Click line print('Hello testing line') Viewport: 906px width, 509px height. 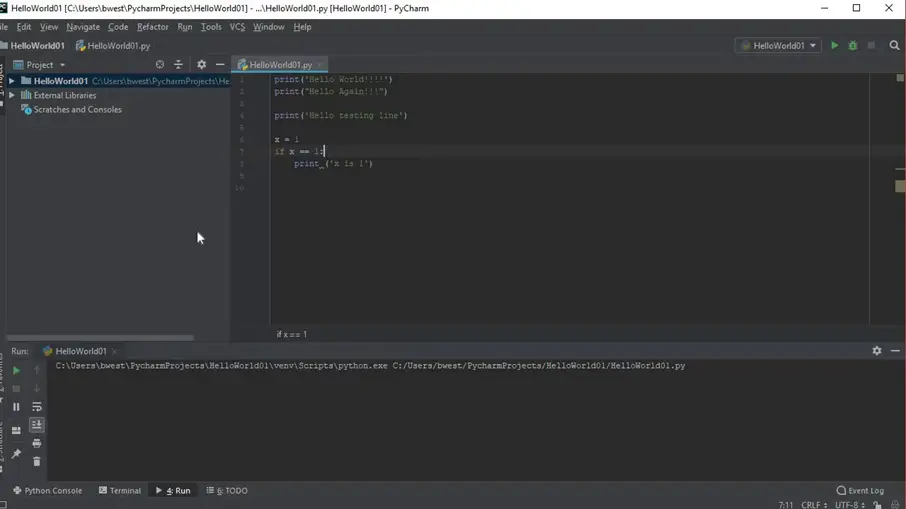(340, 116)
